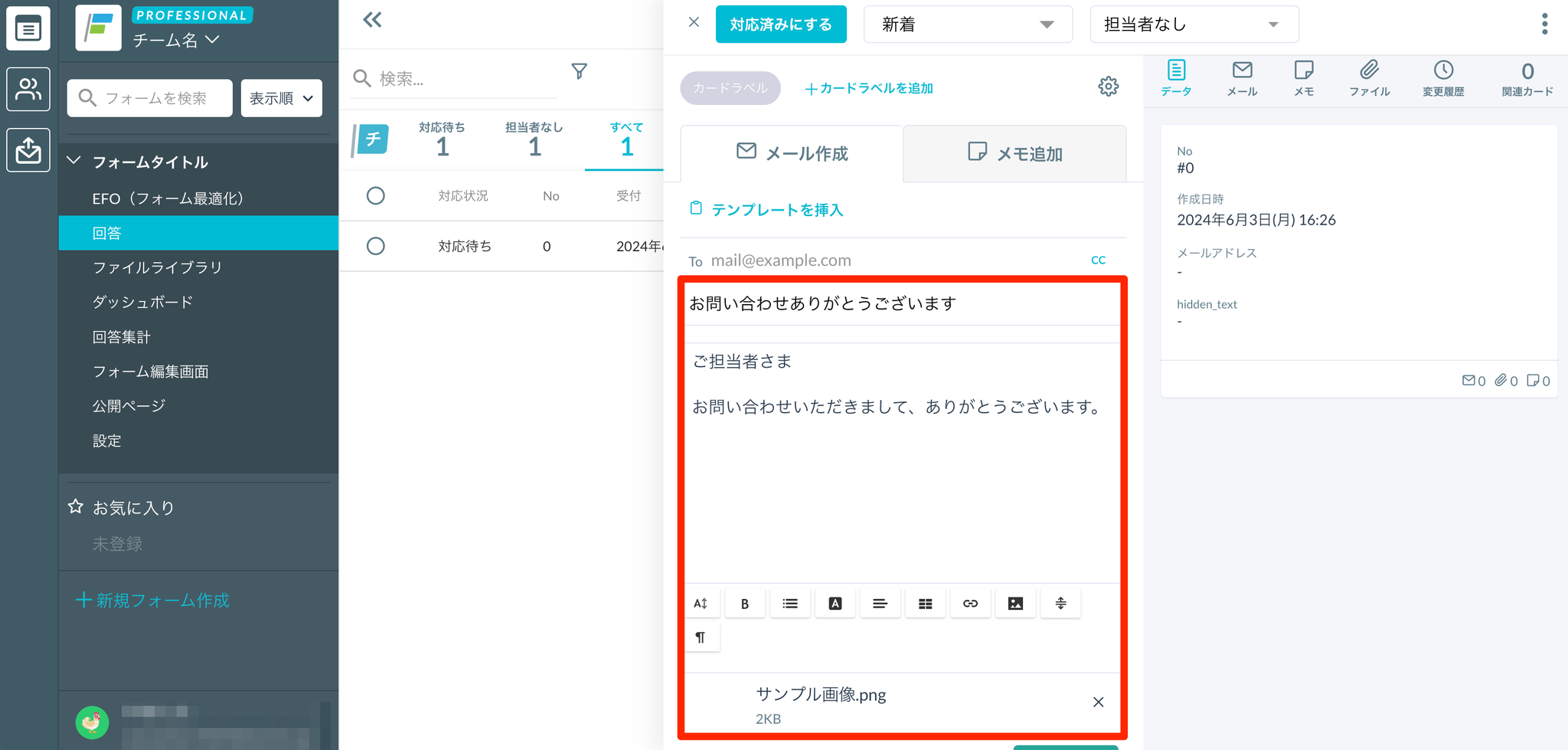This screenshot has height=750, width=1568.
Task: Open the 表示順 sort dropdown
Action: [282, 98]
